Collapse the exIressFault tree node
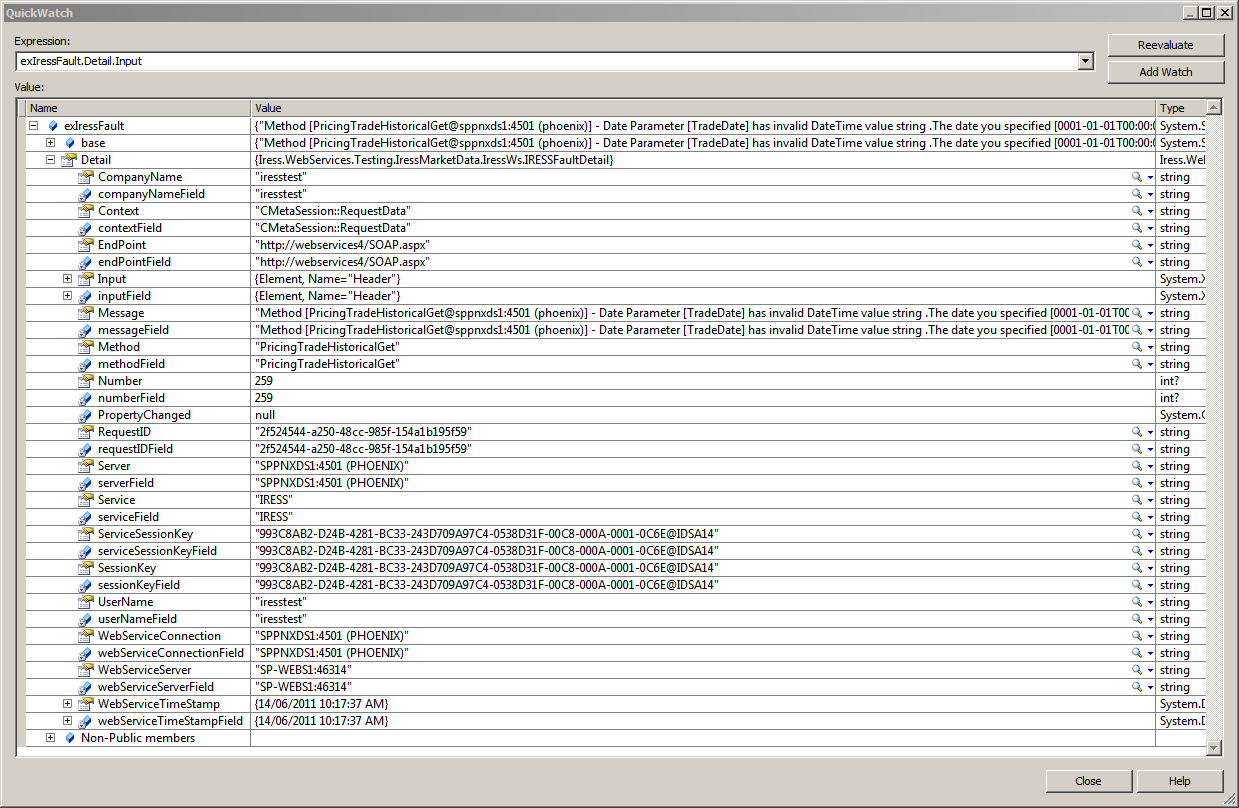The image size is (1239, 808). pyautogui.click(x=34, y=126)
